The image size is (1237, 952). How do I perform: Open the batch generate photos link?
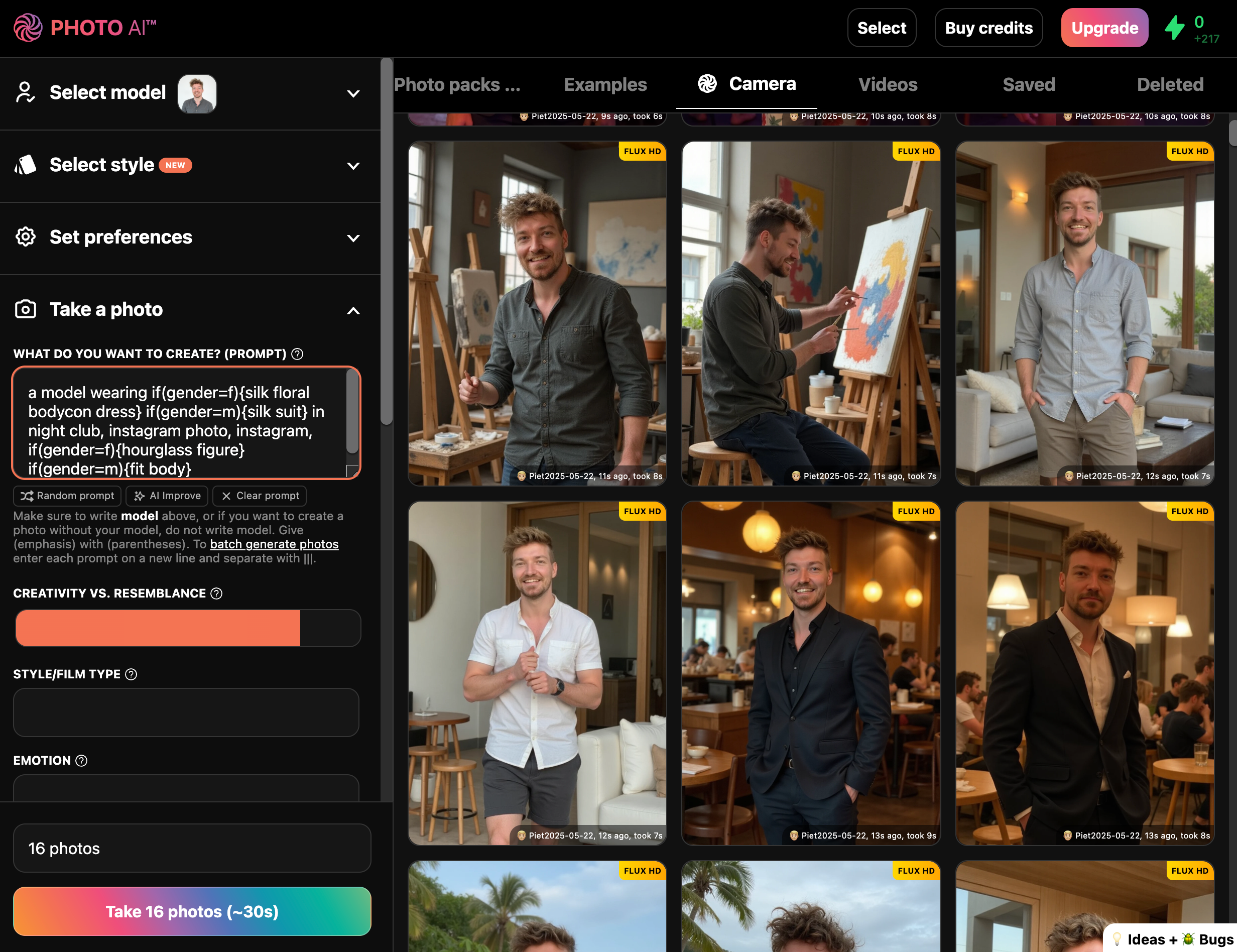[x=274, y=544]
